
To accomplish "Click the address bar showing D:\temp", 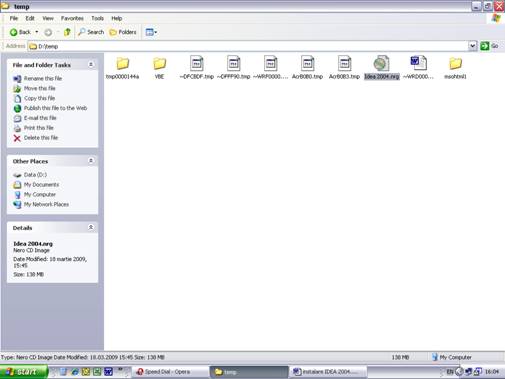I will [248, 46].
